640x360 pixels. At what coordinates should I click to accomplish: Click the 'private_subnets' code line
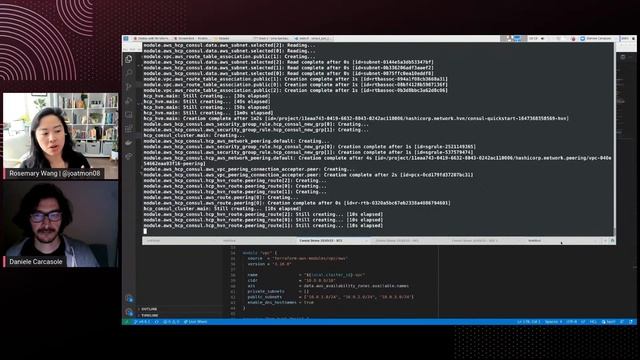278,291
